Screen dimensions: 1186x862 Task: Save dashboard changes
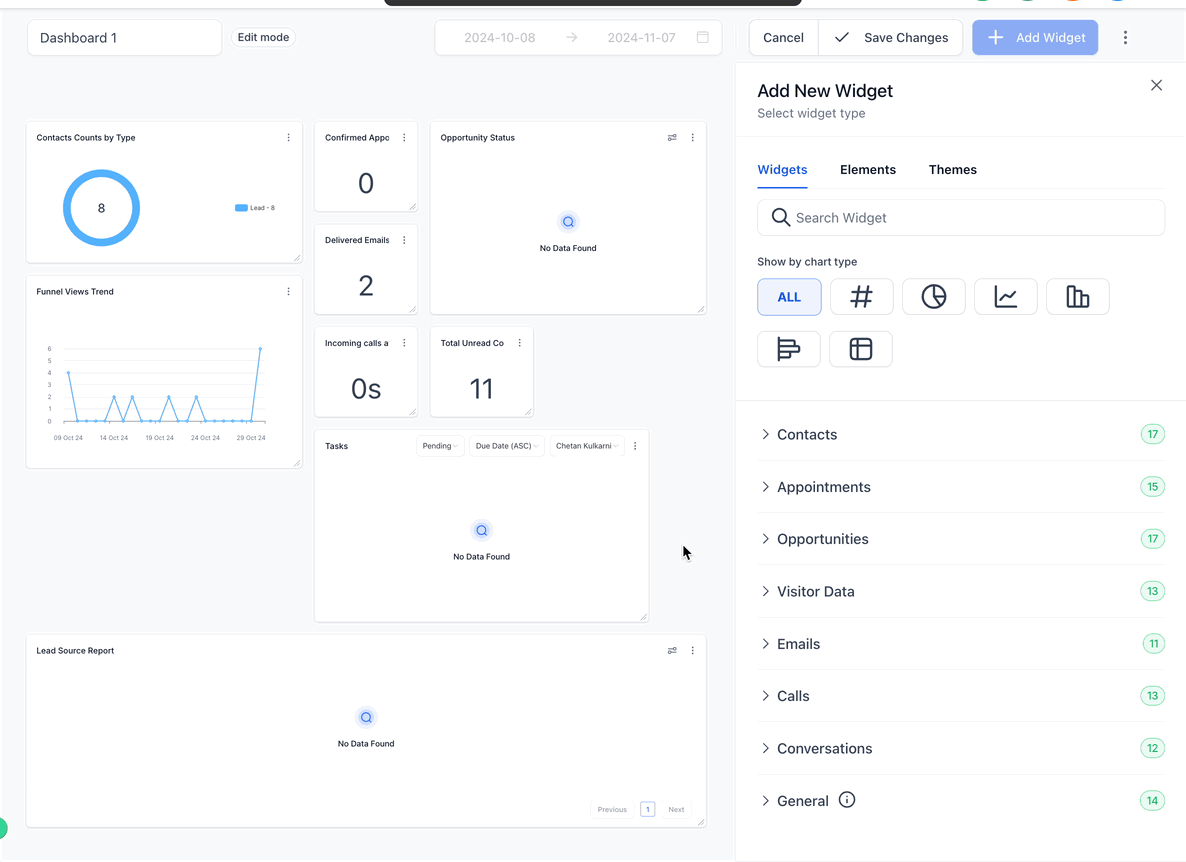890,37
